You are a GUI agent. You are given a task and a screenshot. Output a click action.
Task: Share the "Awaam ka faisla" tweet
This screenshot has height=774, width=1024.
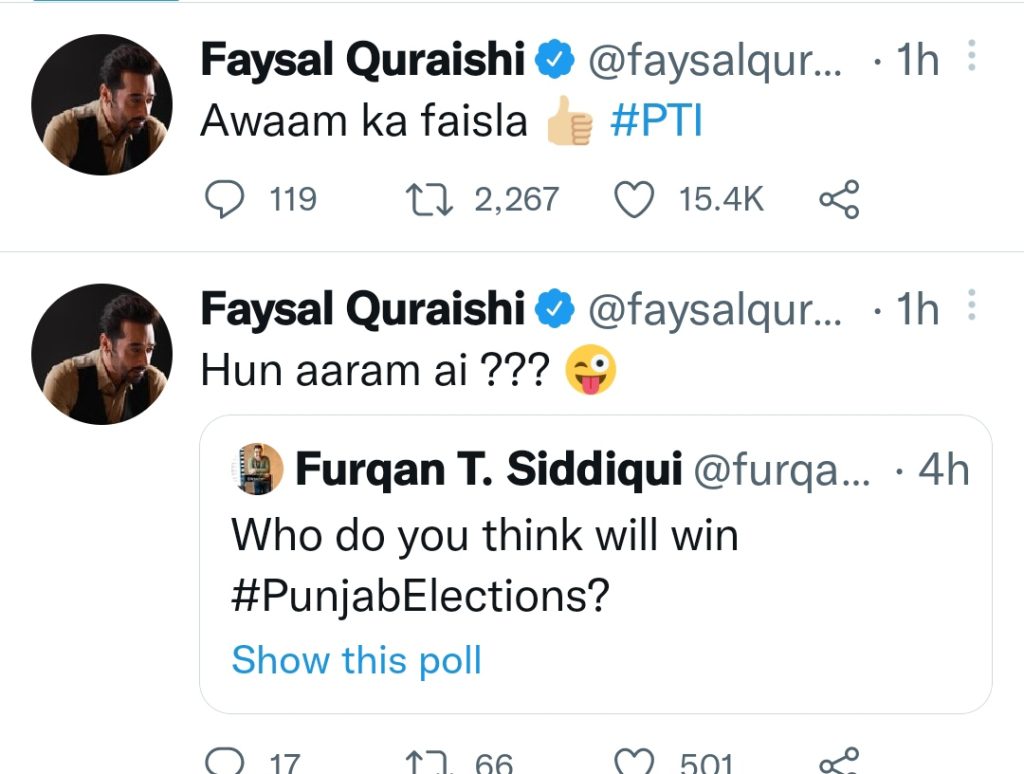838,200
